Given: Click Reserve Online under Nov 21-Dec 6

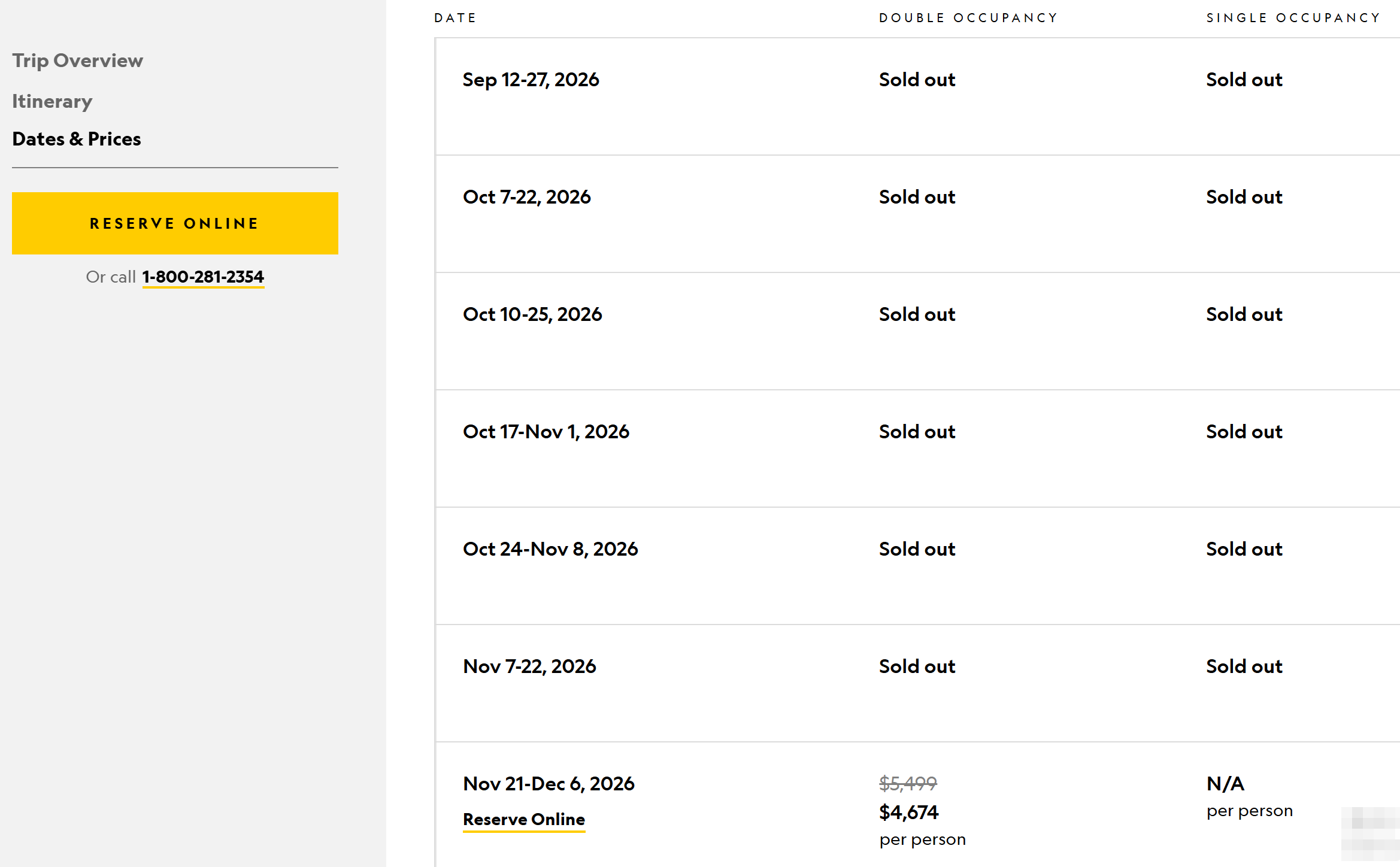Looking at the screenshot, I should point(524,819).
